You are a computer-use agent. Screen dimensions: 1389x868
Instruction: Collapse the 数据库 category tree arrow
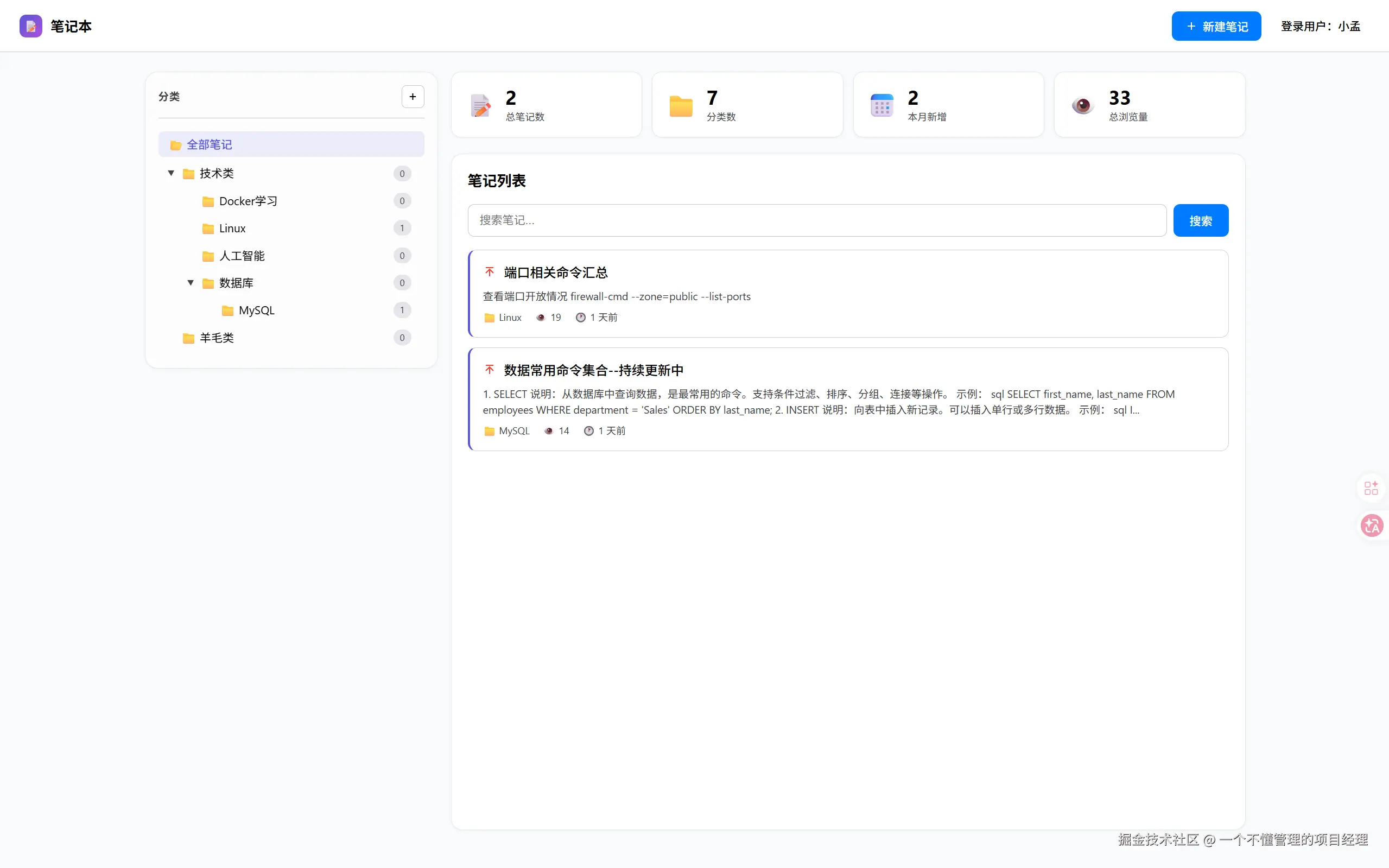tap(191, 282)
